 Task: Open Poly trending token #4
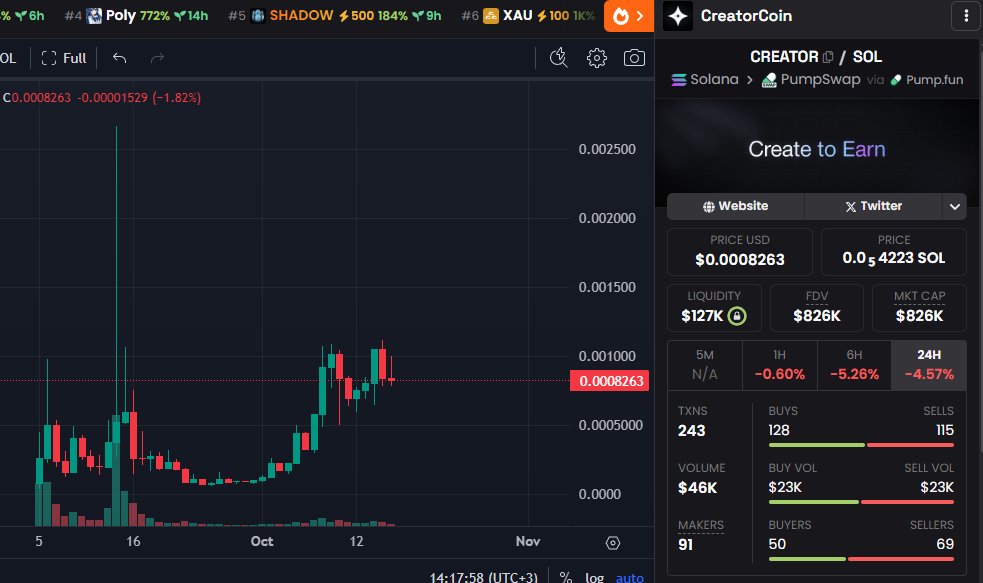(137, 15)
